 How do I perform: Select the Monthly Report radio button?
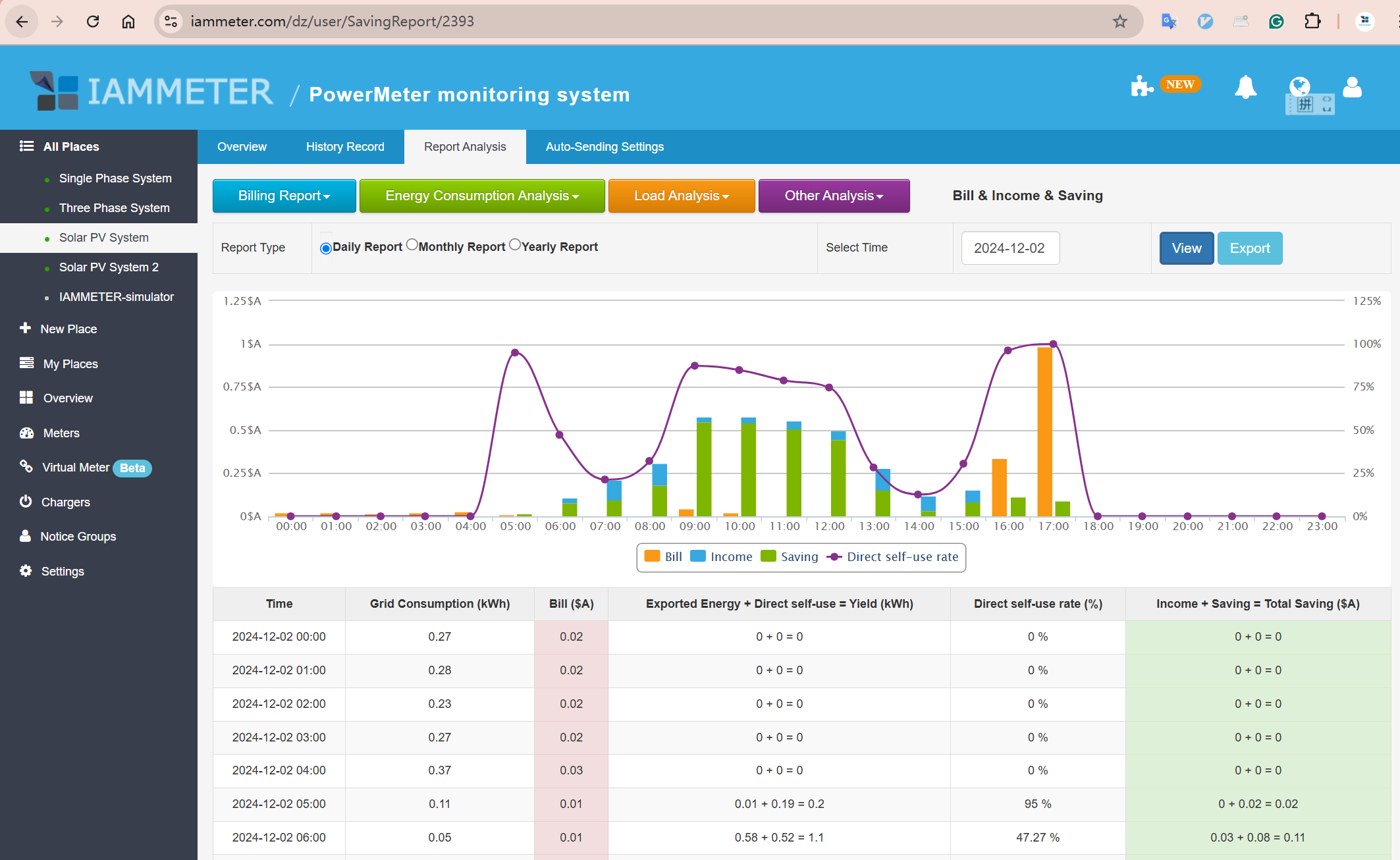pos(412,245)
